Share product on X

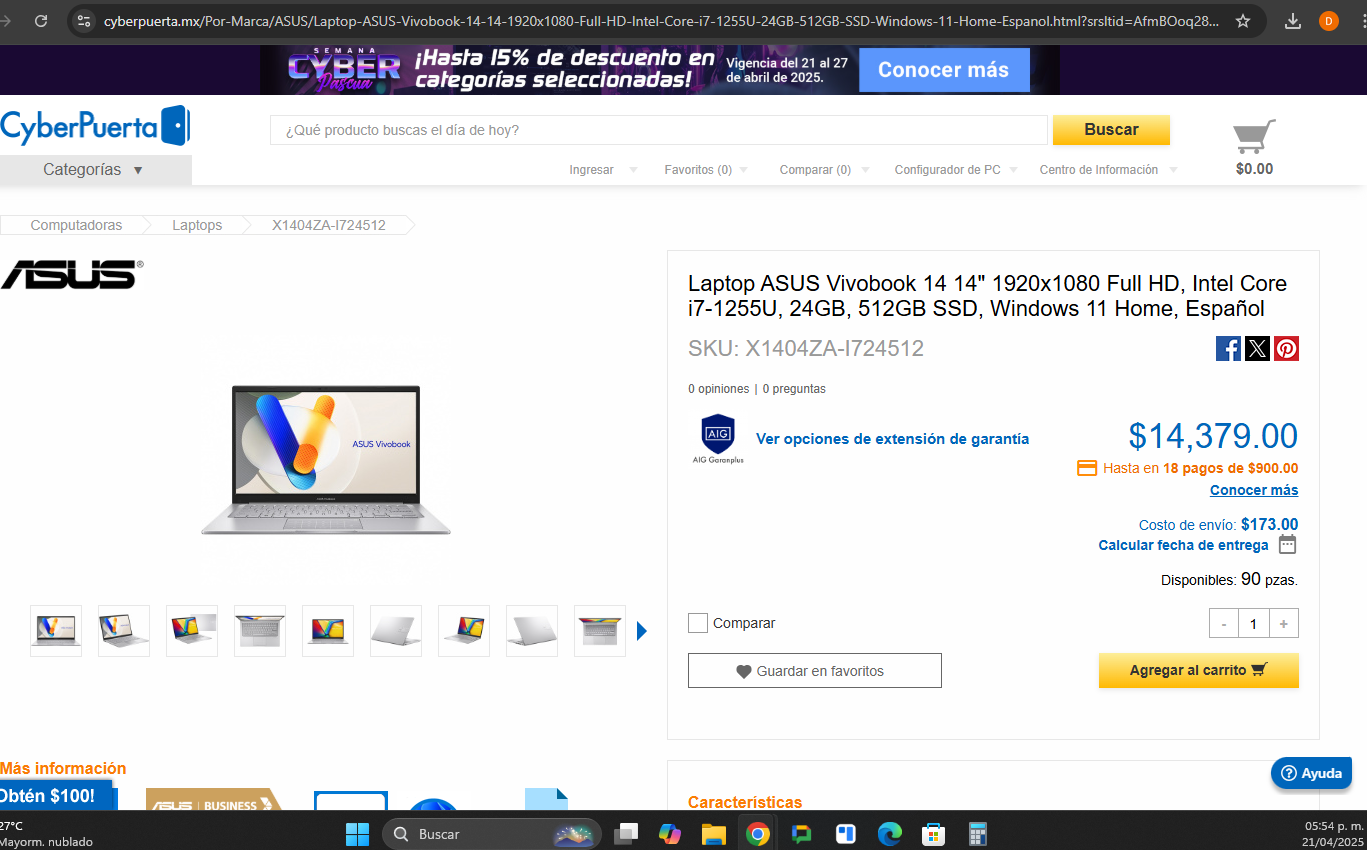pos(1257,348)
